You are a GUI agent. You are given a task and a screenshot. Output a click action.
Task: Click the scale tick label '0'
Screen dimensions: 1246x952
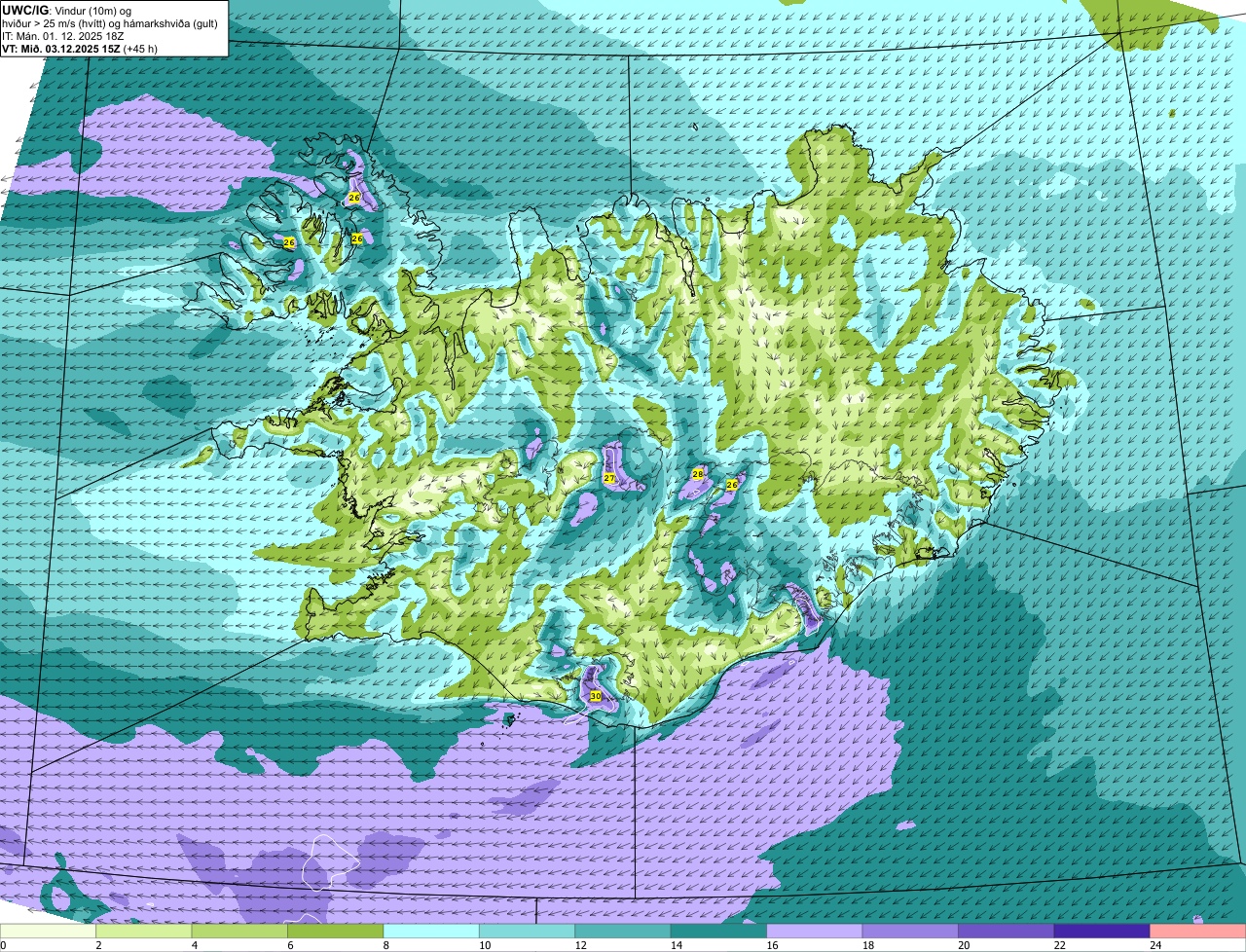(3, 945)
